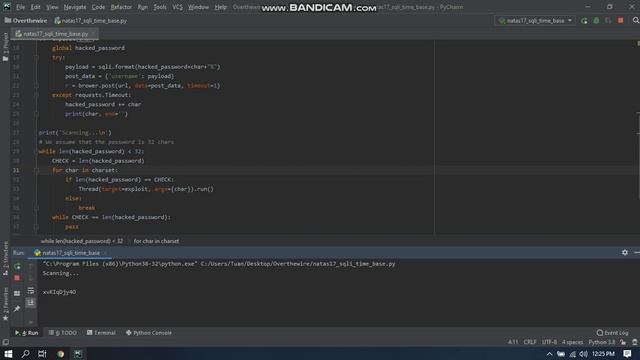Collapse the 'for char in charset' fold marker

click(36, 170)
